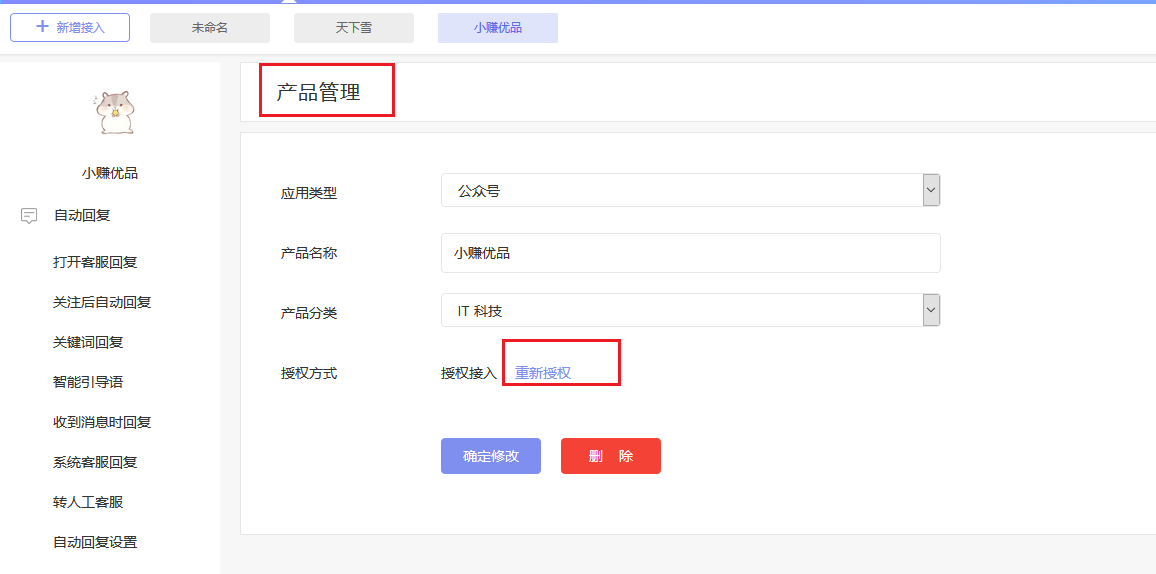Open 关注后自动回复 menu item
The image size is (1156, 574).
102,302
